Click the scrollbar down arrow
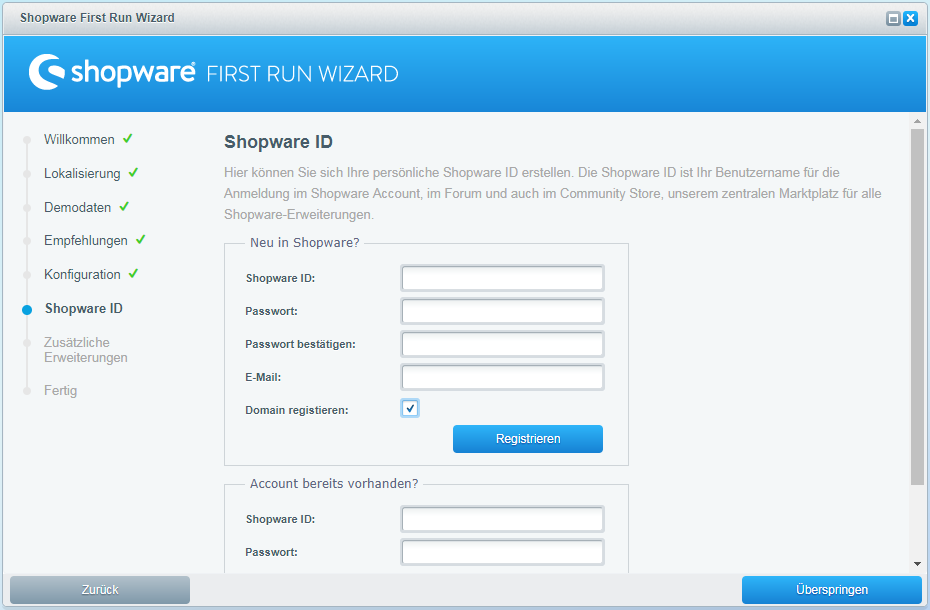This screenshot has width=930, height=610. point(918,564)
